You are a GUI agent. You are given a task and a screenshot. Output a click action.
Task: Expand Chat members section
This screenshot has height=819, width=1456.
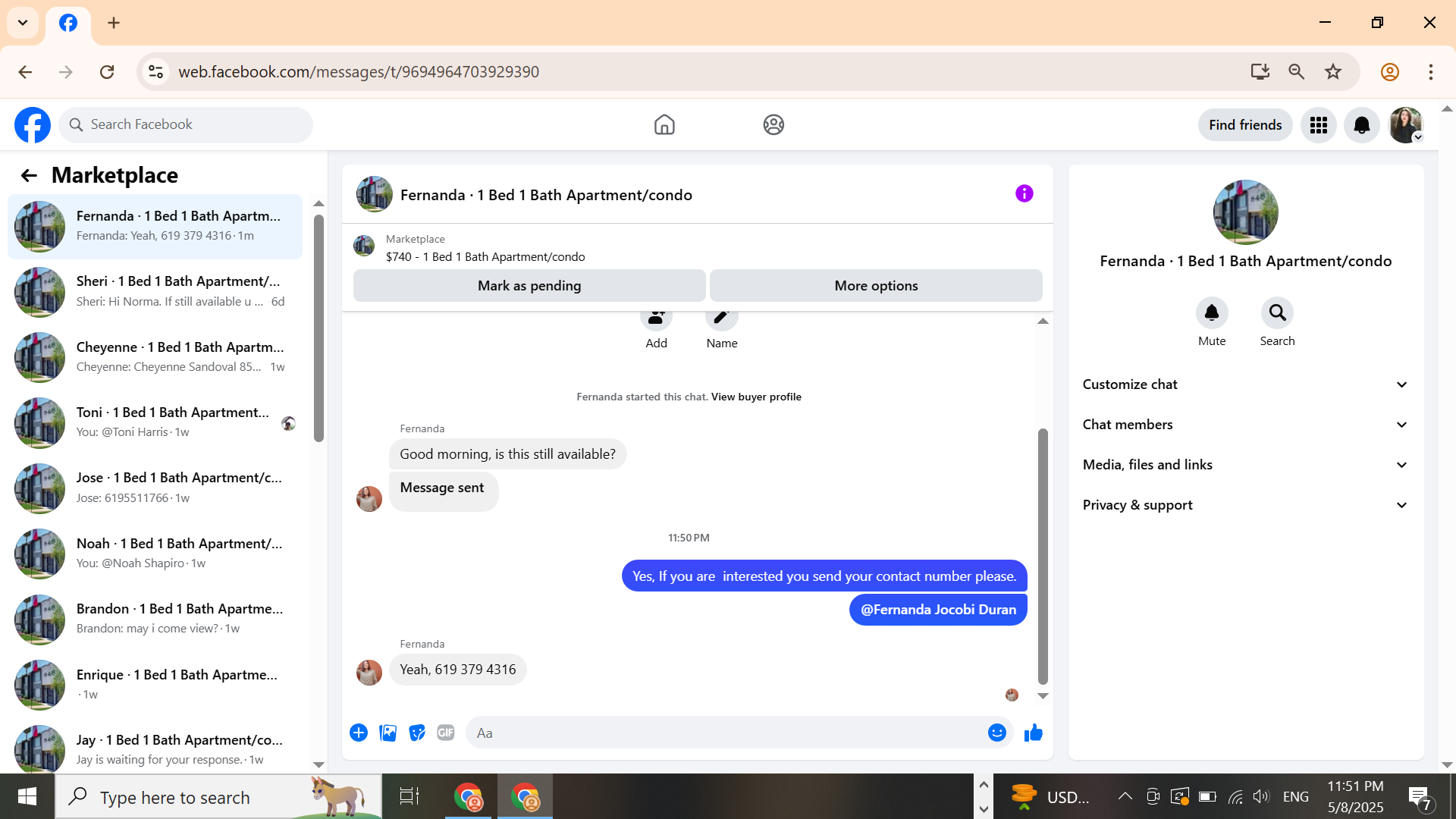(x=1246, y=425)
